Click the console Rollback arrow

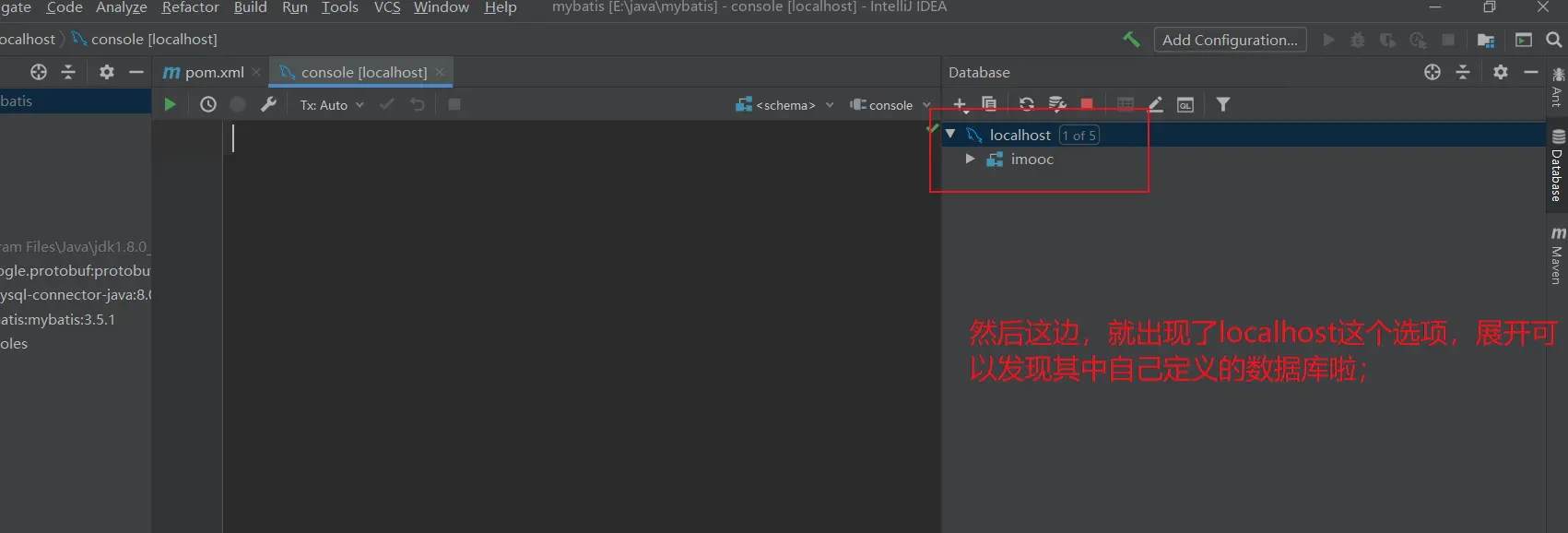[x=418, y=104]
